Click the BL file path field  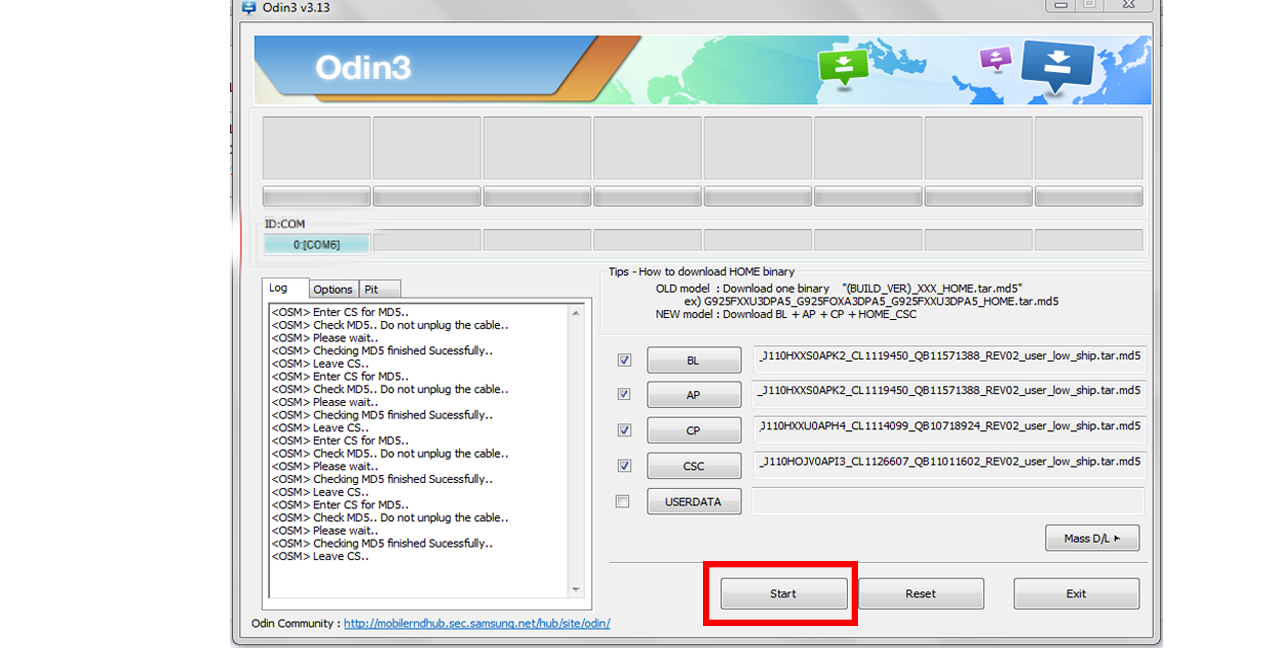pyautogui.click(x=949, y=359)
